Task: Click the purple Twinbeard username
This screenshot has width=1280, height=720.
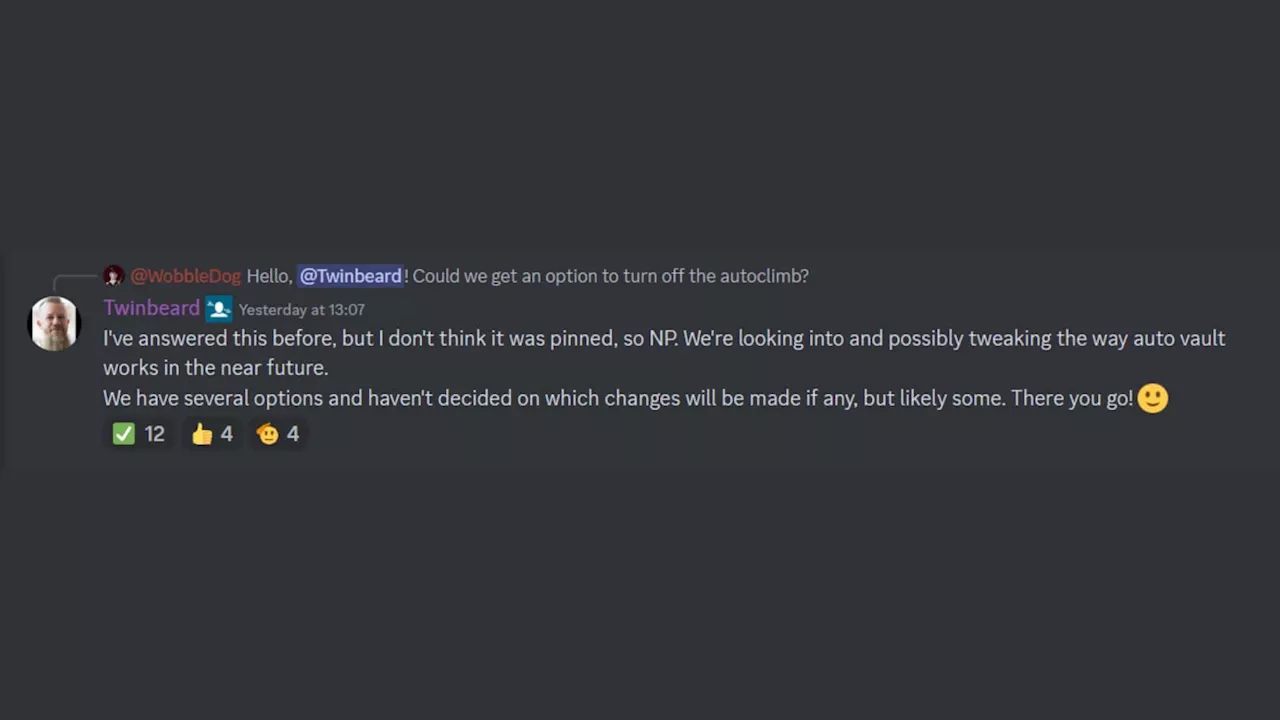Action: coord(151,308)
